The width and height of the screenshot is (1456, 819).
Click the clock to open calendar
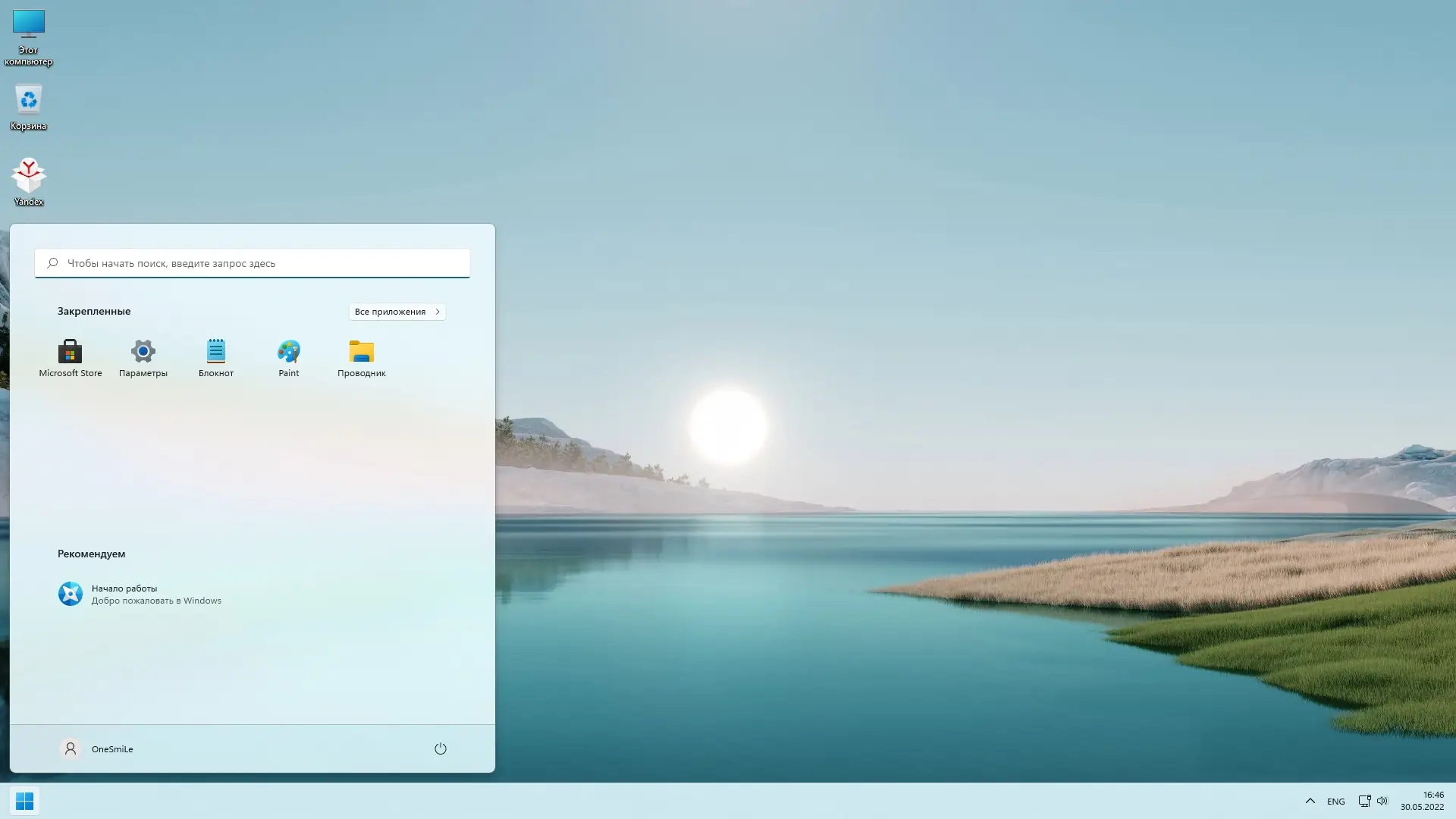tap(1427, 801)
